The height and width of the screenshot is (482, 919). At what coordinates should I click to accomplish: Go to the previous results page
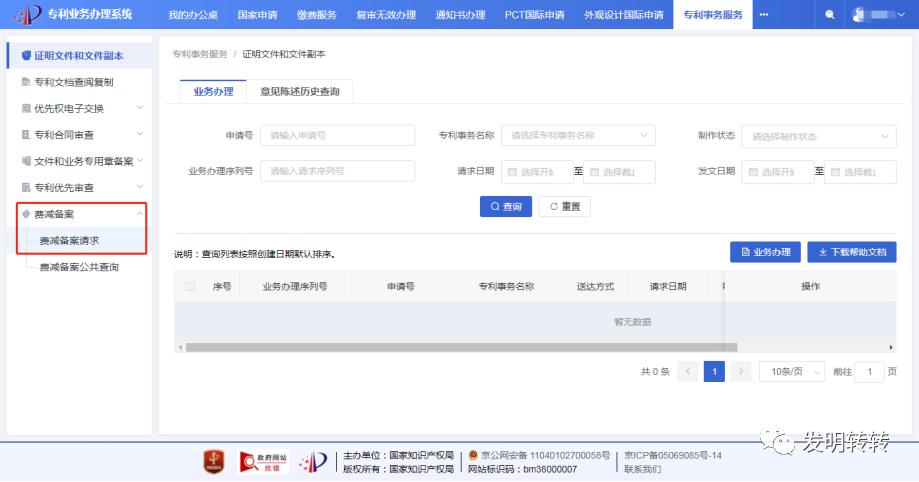coord(687,371)
